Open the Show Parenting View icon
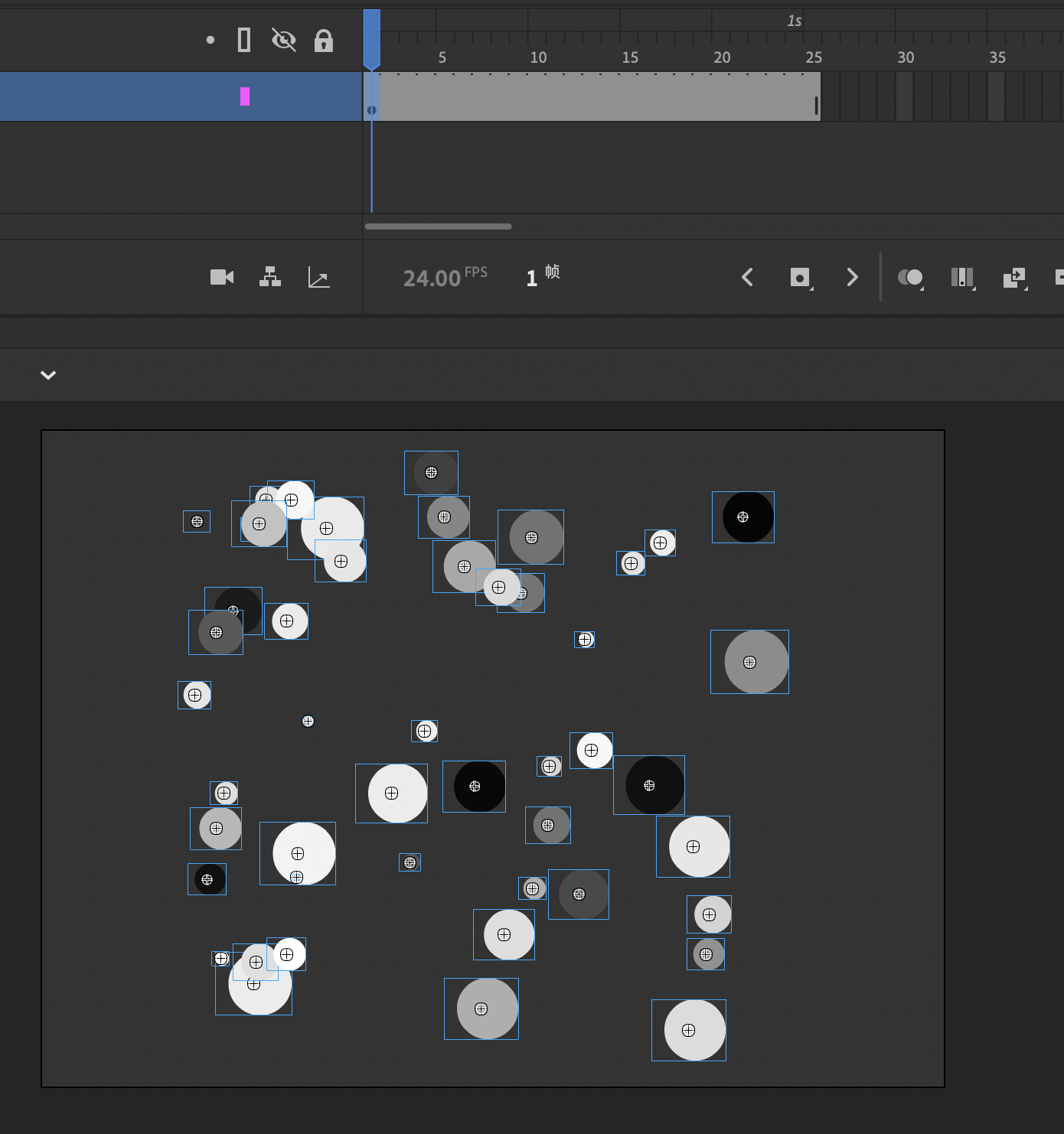 tap(270, 277)
